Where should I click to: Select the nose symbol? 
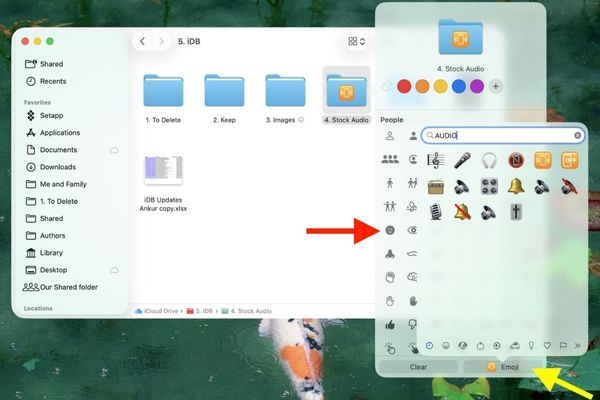(x=390, y=254)
